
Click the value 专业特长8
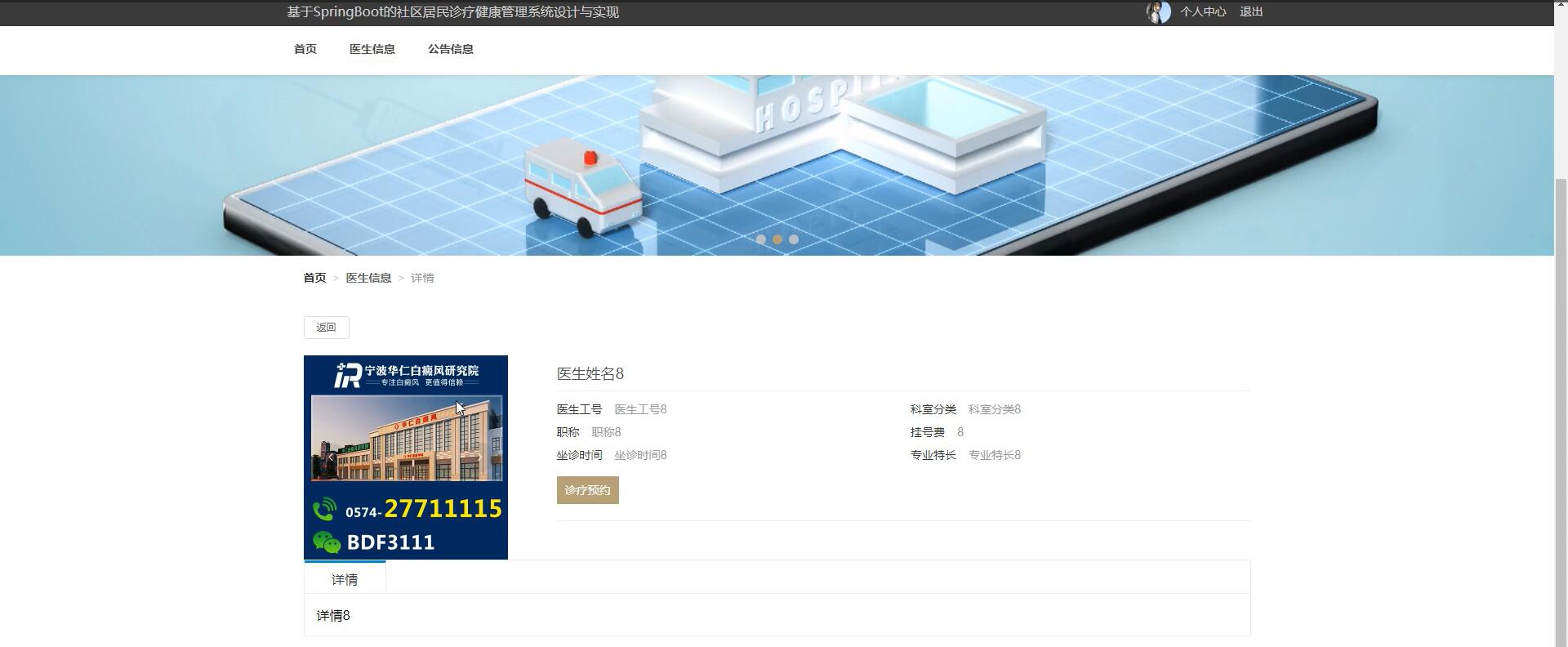coord(995,455)
